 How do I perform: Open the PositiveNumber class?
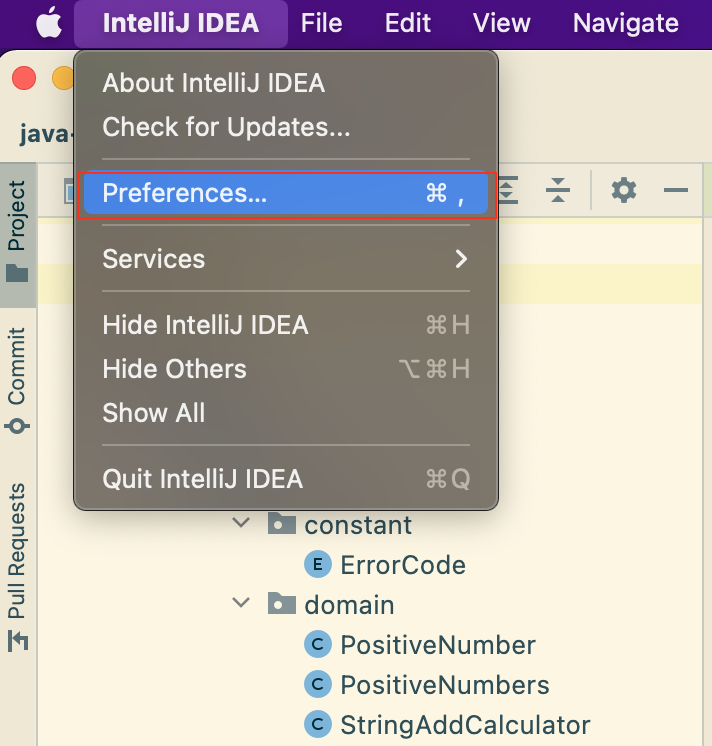coord(438,645)
